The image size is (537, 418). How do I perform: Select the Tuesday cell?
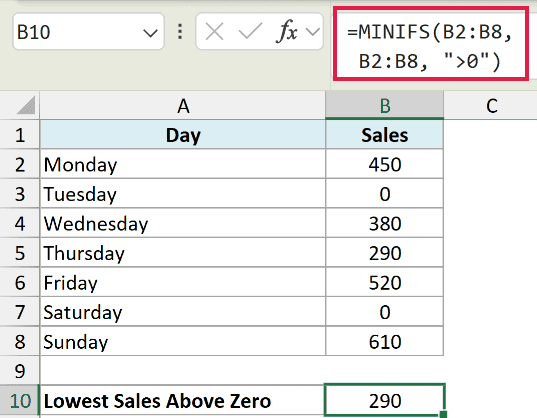pyautogui.click(x=183, y=193)
